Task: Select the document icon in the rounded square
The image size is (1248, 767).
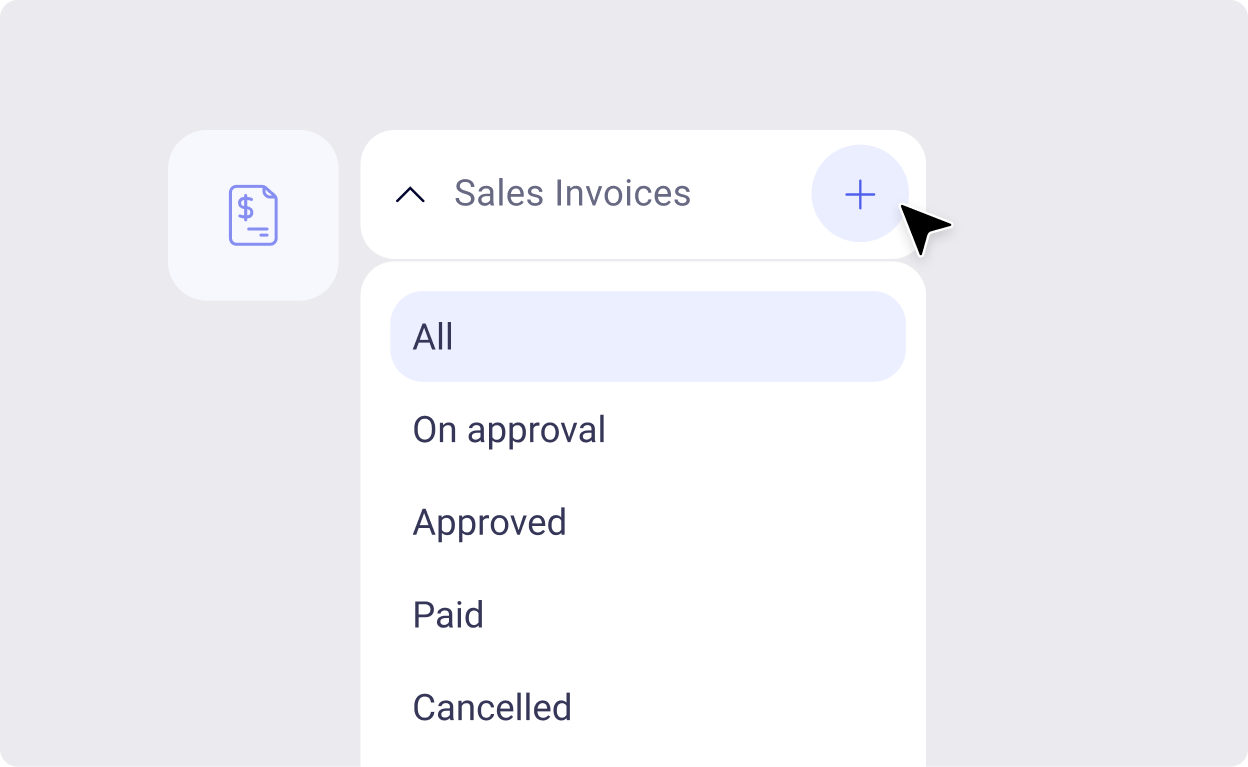Action: 253,214
